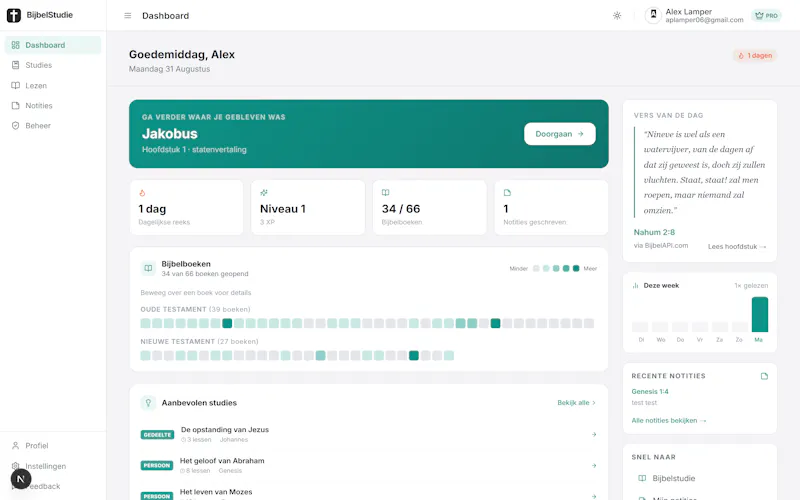Click the sparkle icon in Niveau 1 card

(264, 193)
